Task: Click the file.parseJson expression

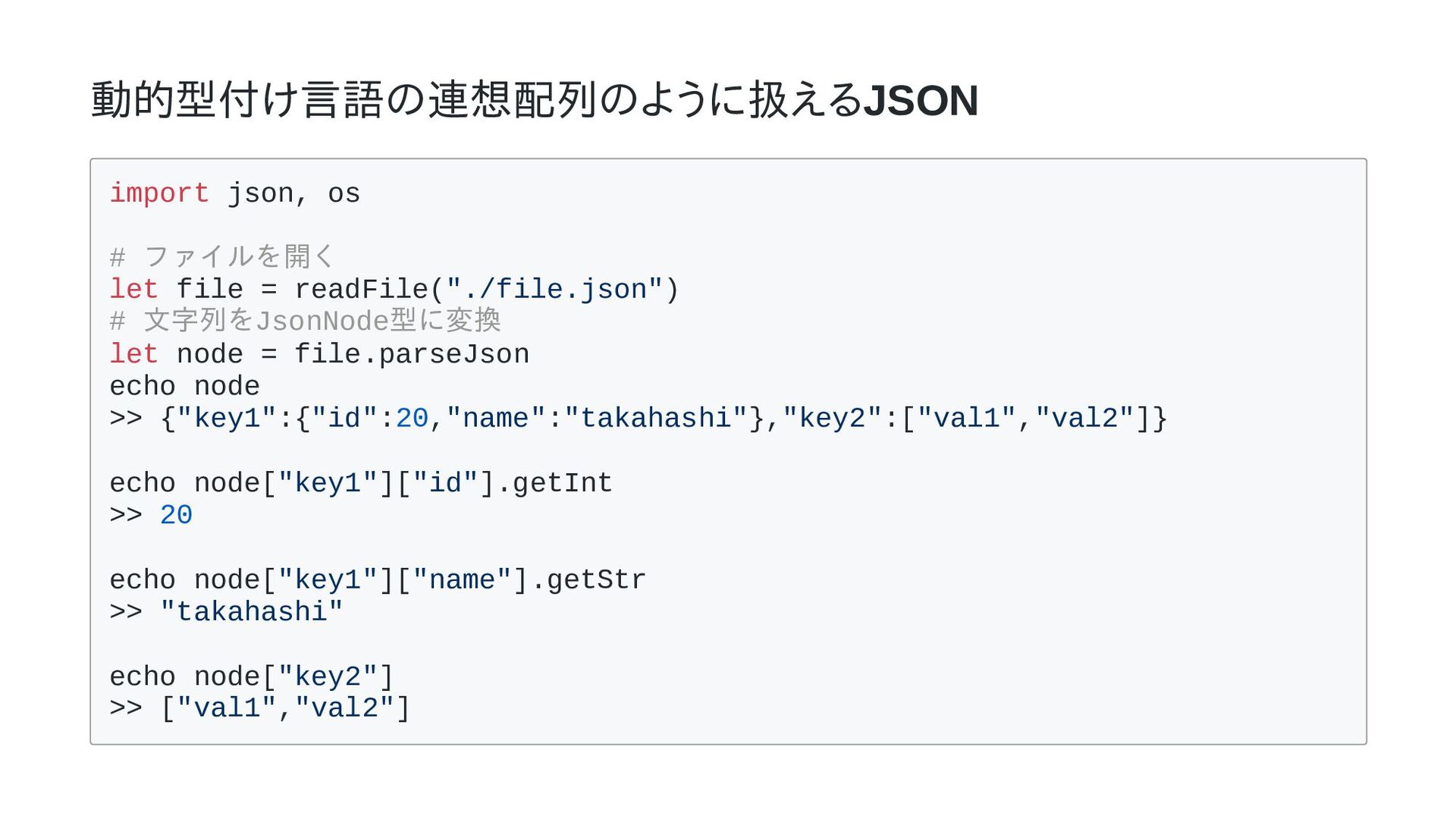Action: 412,354
